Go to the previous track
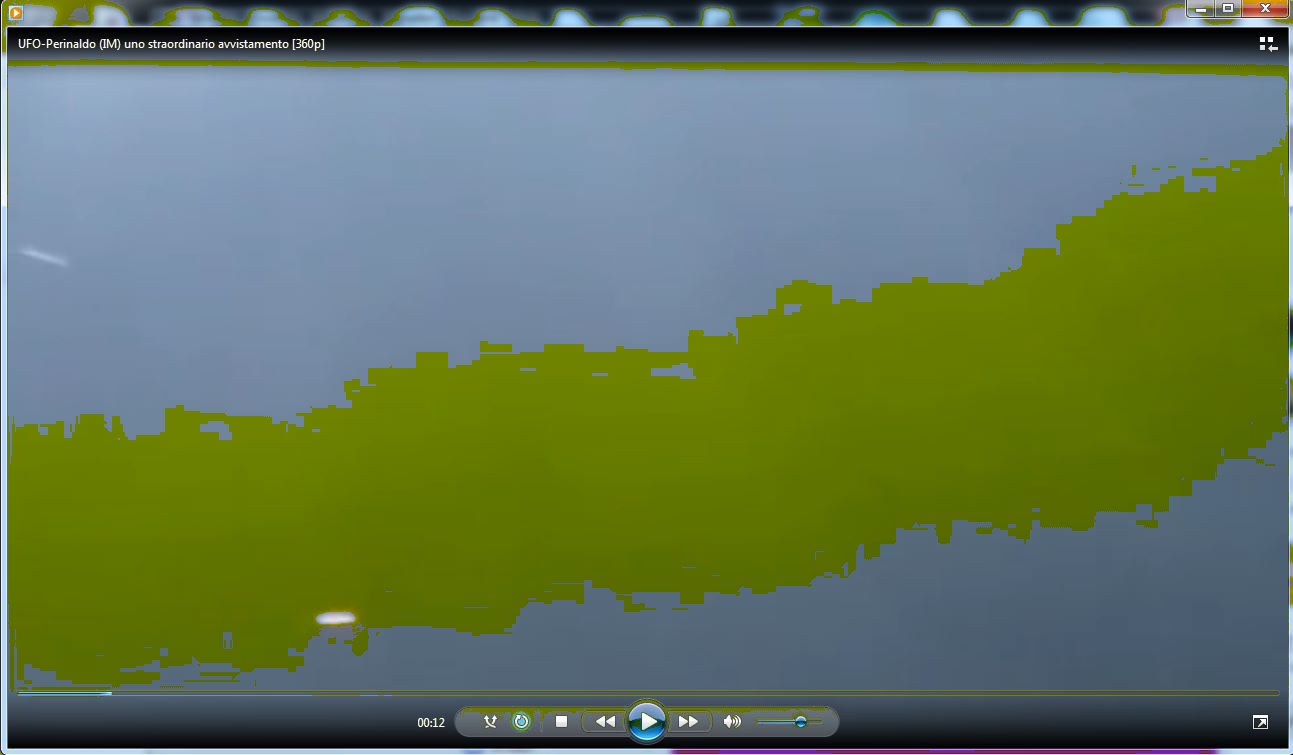 click(x=604, y=721)
